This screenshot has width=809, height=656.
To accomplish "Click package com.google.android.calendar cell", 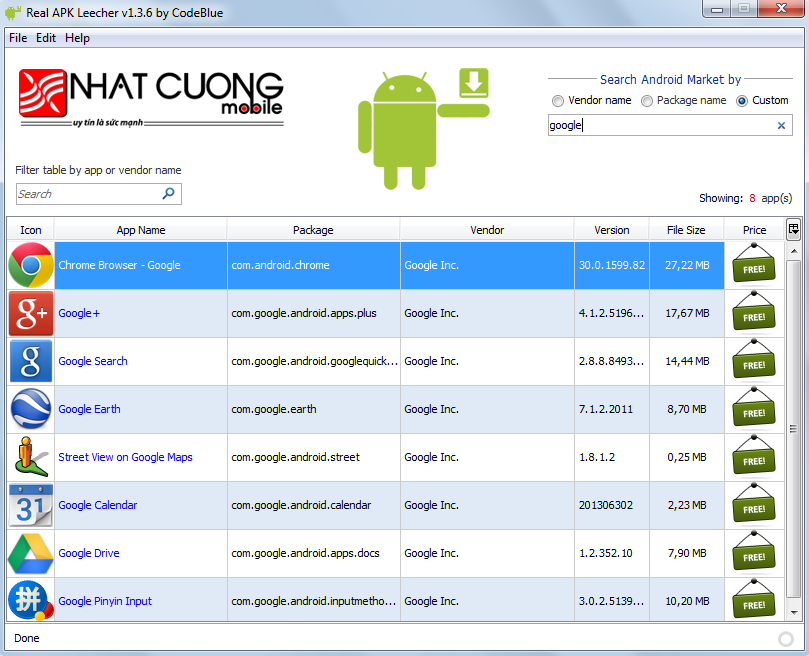I will click(314, 505).
